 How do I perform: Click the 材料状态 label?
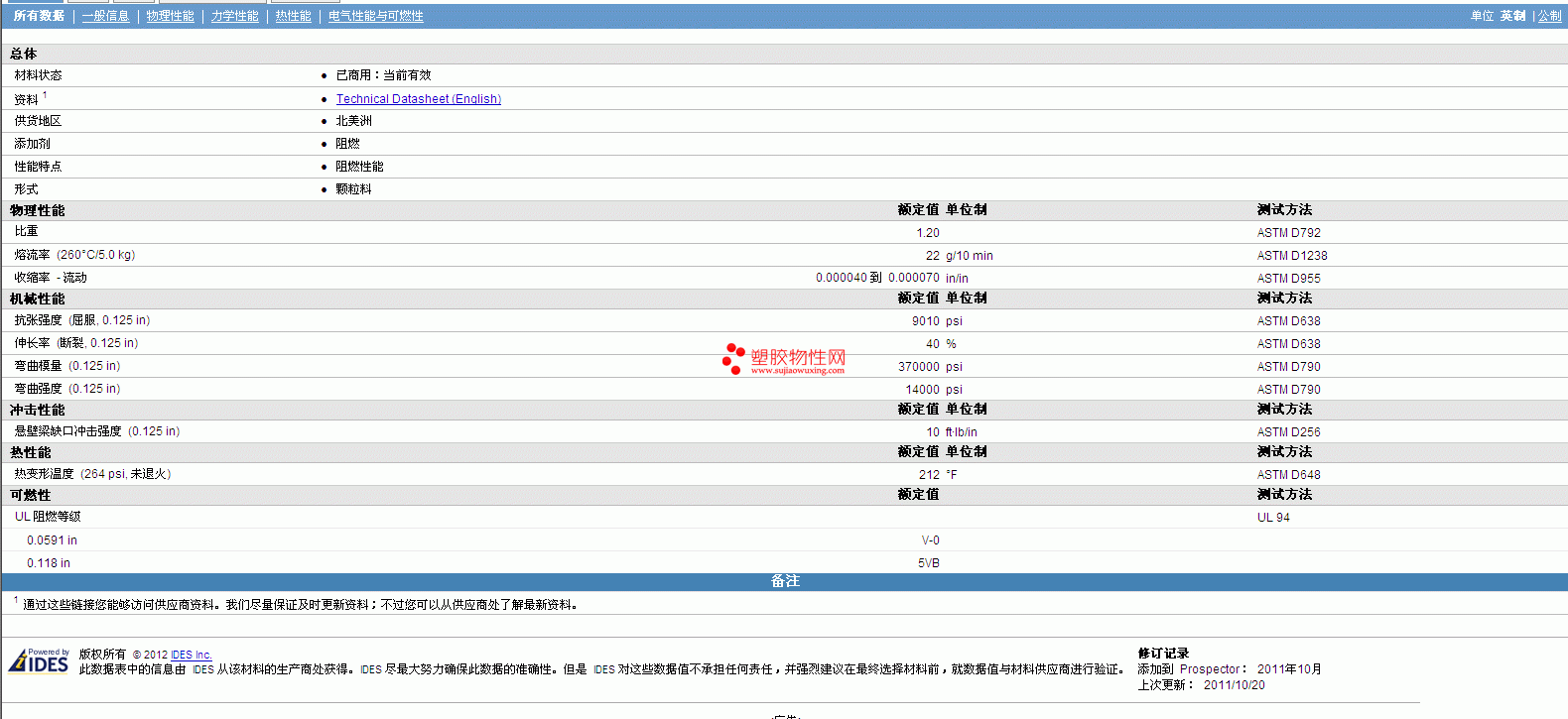coord(38,75)
